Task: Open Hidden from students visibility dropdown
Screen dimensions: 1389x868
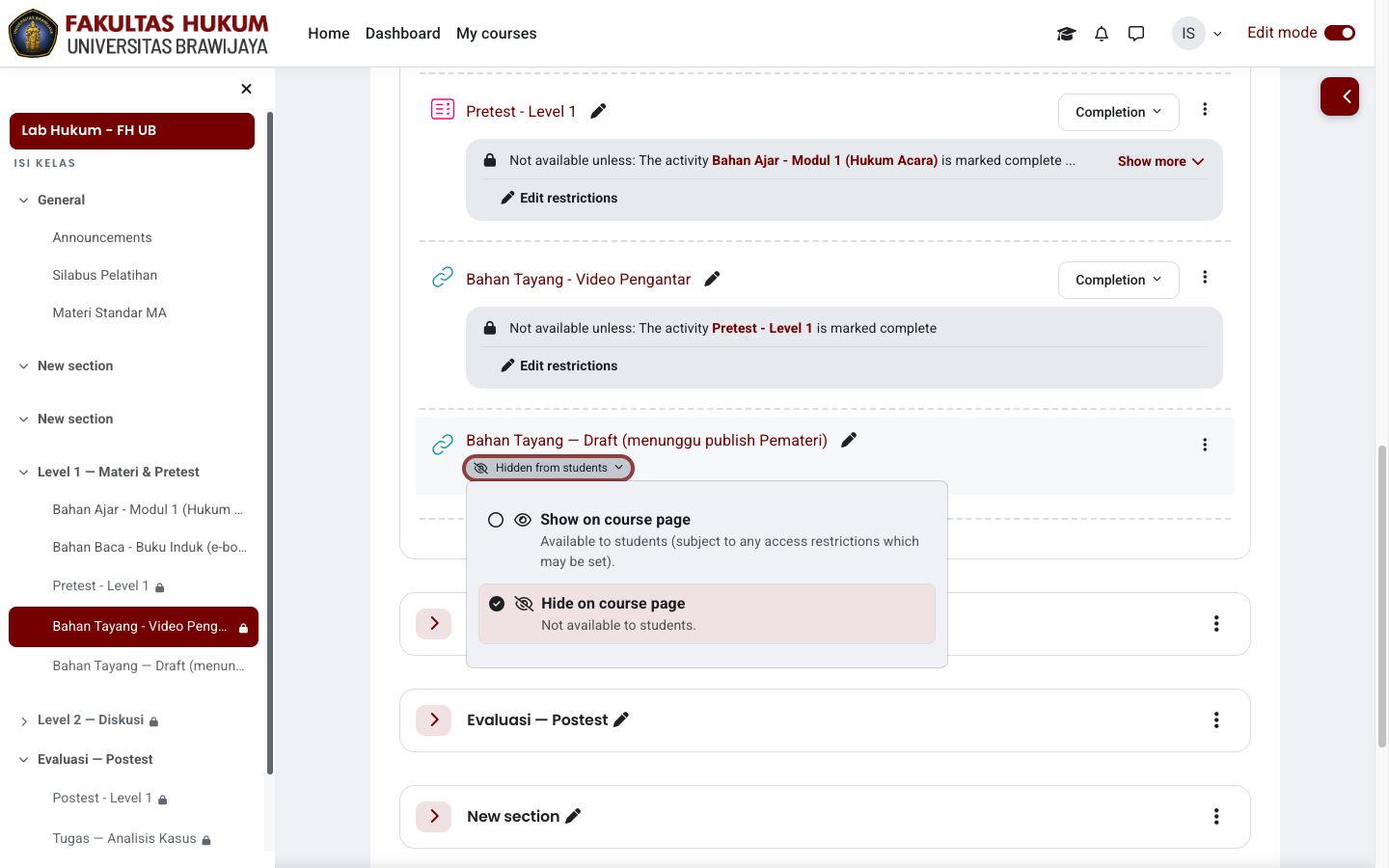Action: pos(549,468)
